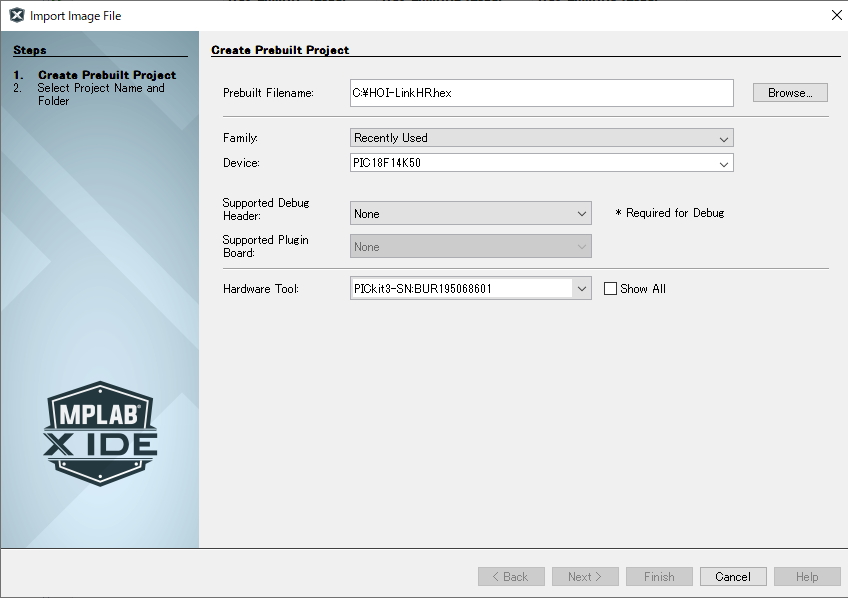
Task: Click the MPLAB X icon in title bar
Action: point(17,16)
